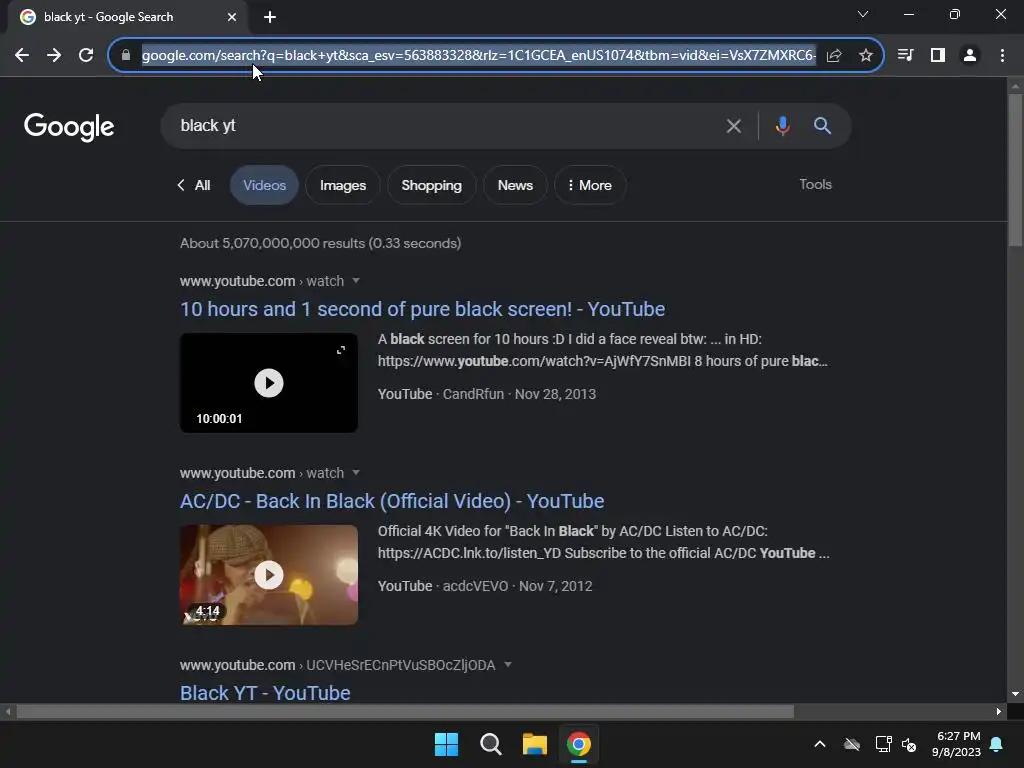Open Windows taskbar search
Screen dimensions: 1024x768
490,744
